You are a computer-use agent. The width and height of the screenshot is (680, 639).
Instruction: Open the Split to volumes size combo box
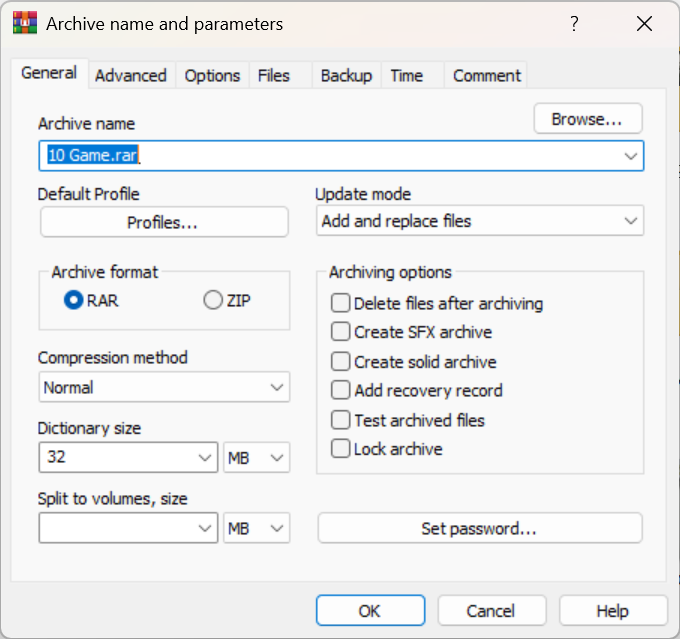(x=128, y=528)
